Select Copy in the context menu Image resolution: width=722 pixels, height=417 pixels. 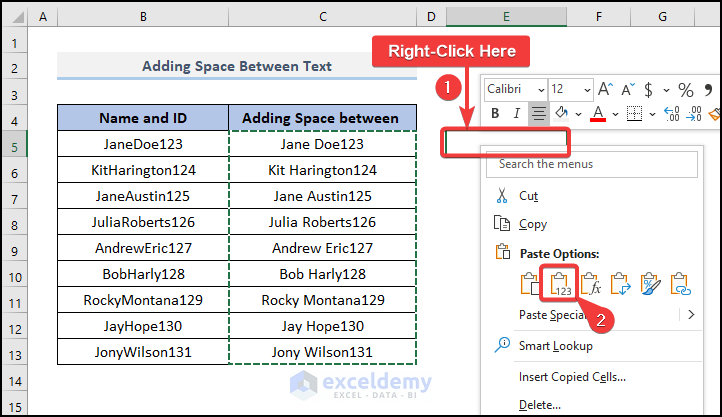coord(533,224)
